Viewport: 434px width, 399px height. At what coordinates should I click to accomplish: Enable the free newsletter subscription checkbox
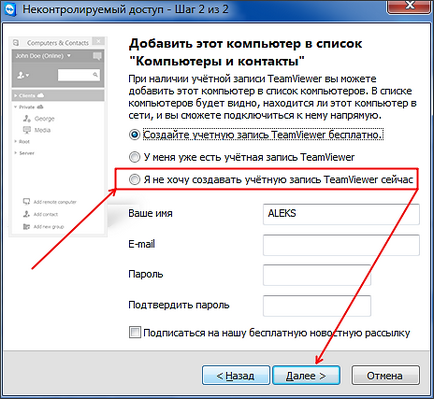tap(135, 332)
